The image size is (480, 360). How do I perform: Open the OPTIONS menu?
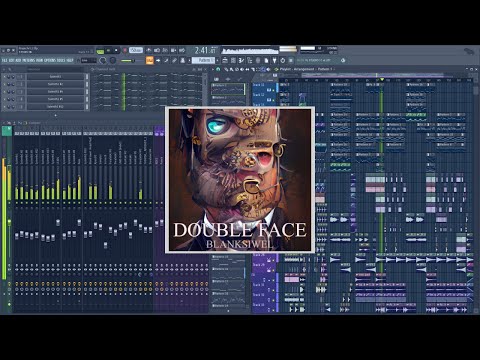[50, 60]
